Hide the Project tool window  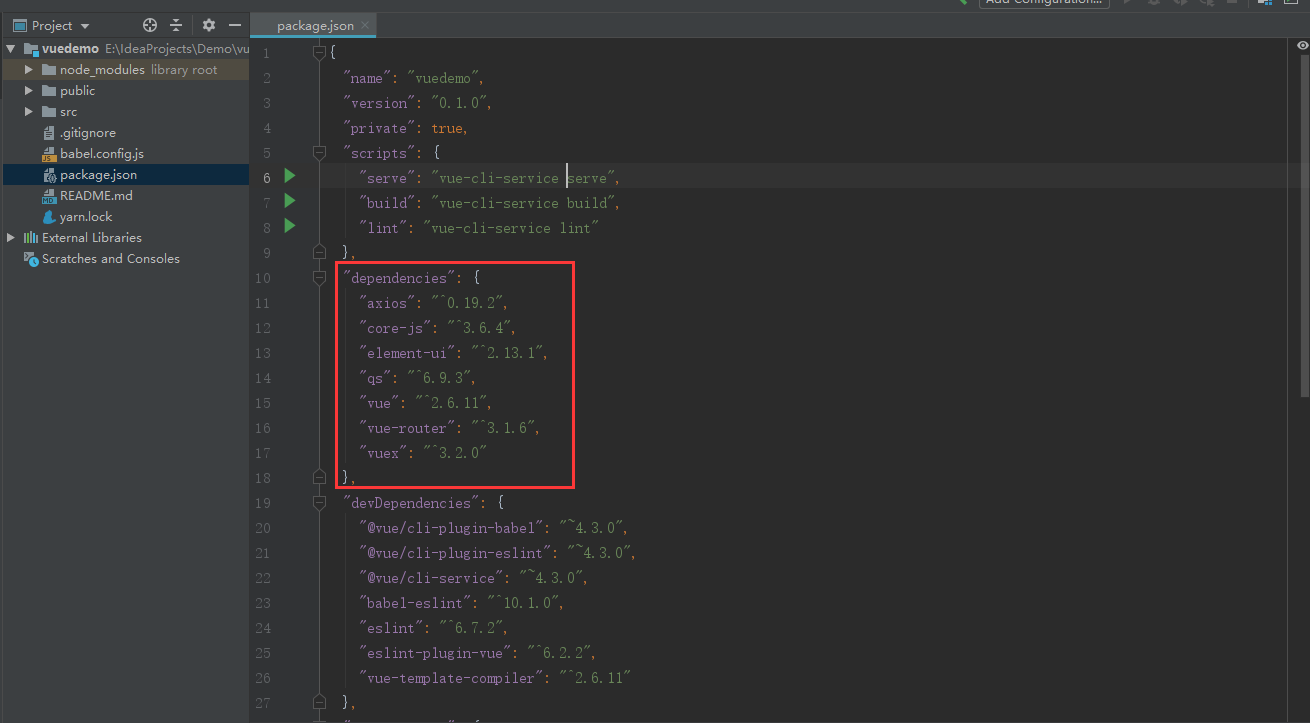tap(235, 25)
